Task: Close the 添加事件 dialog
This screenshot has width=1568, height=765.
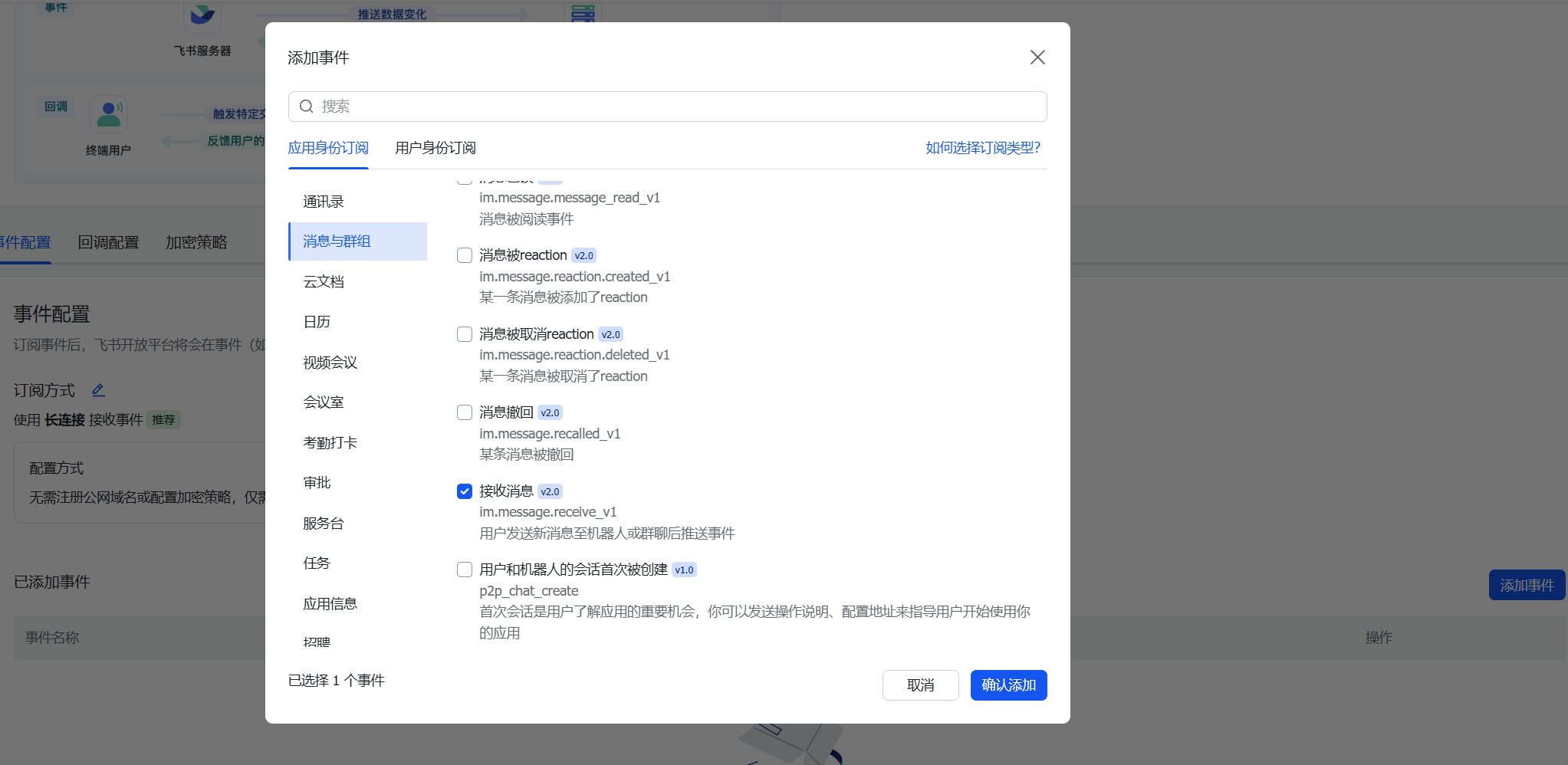Action: pos(1037,57)
